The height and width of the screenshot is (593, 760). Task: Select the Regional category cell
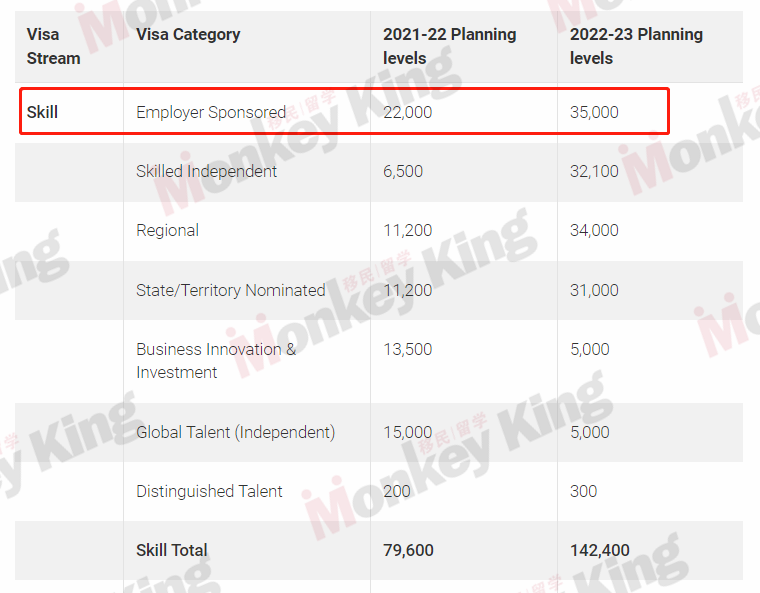click(x=167, y=230)
